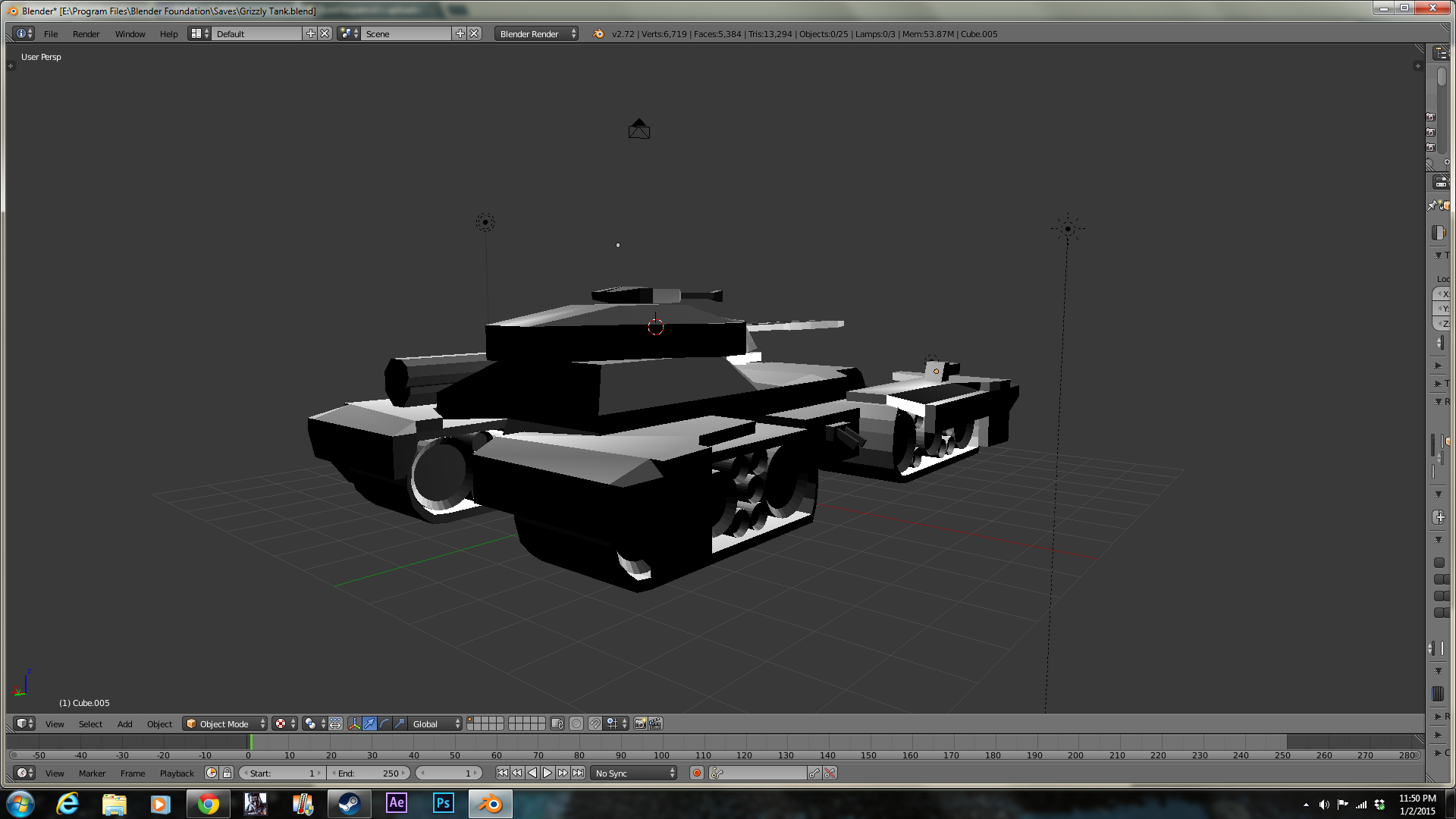Toggle the 3D manipulator widget
This screenshot has height=819, width=1456.
(354, 724)
